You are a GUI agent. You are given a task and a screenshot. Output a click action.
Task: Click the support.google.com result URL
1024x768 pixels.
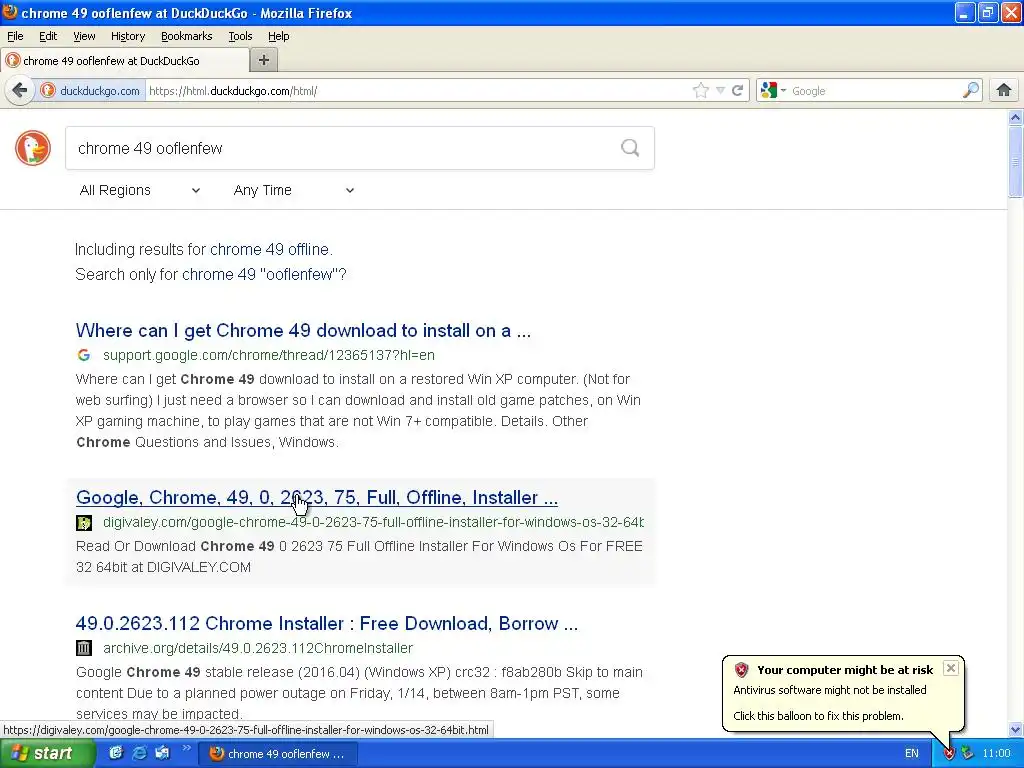point(268,355)
